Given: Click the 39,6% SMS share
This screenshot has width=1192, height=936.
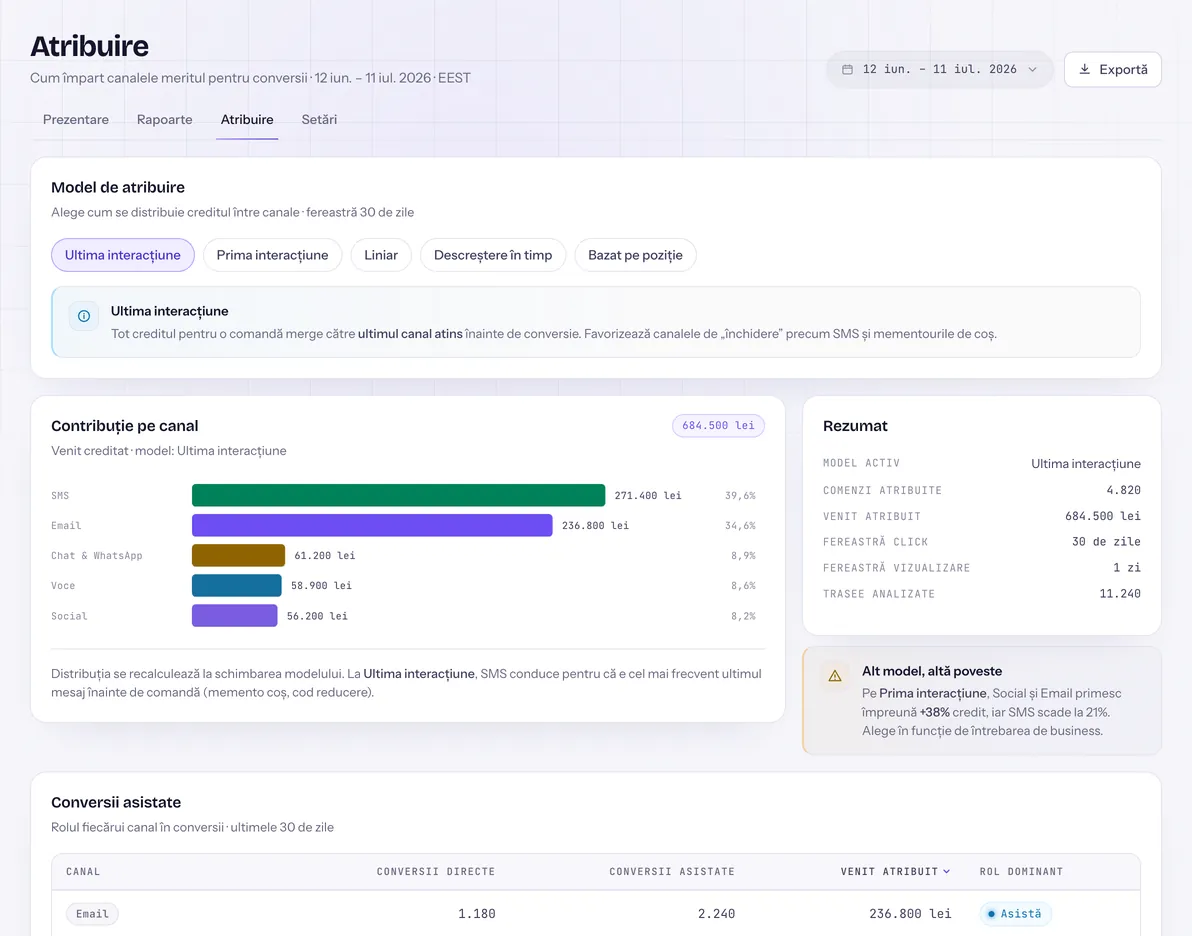Looking at the screenshot, I should click(740, 495).
